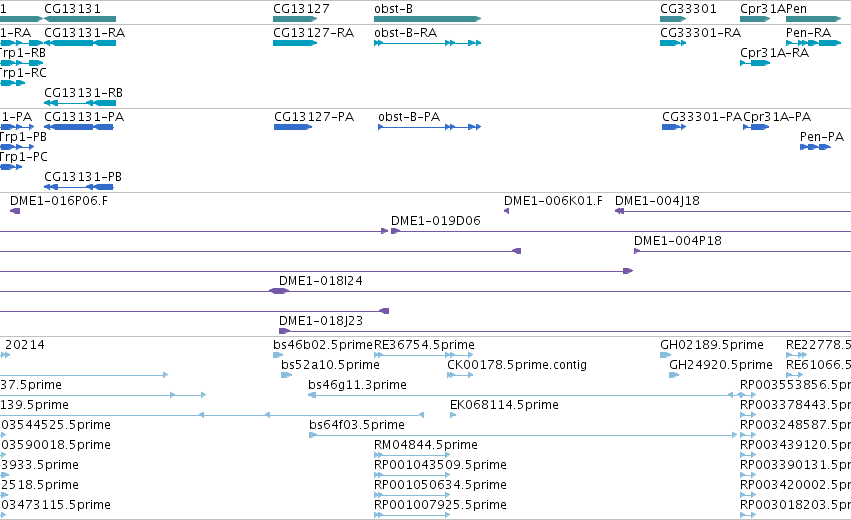Screen dimensions: 851x520
Task: Select the Cpr31A-RA transcript glyph
Action: pyautogui.click(x=755, y=63)
